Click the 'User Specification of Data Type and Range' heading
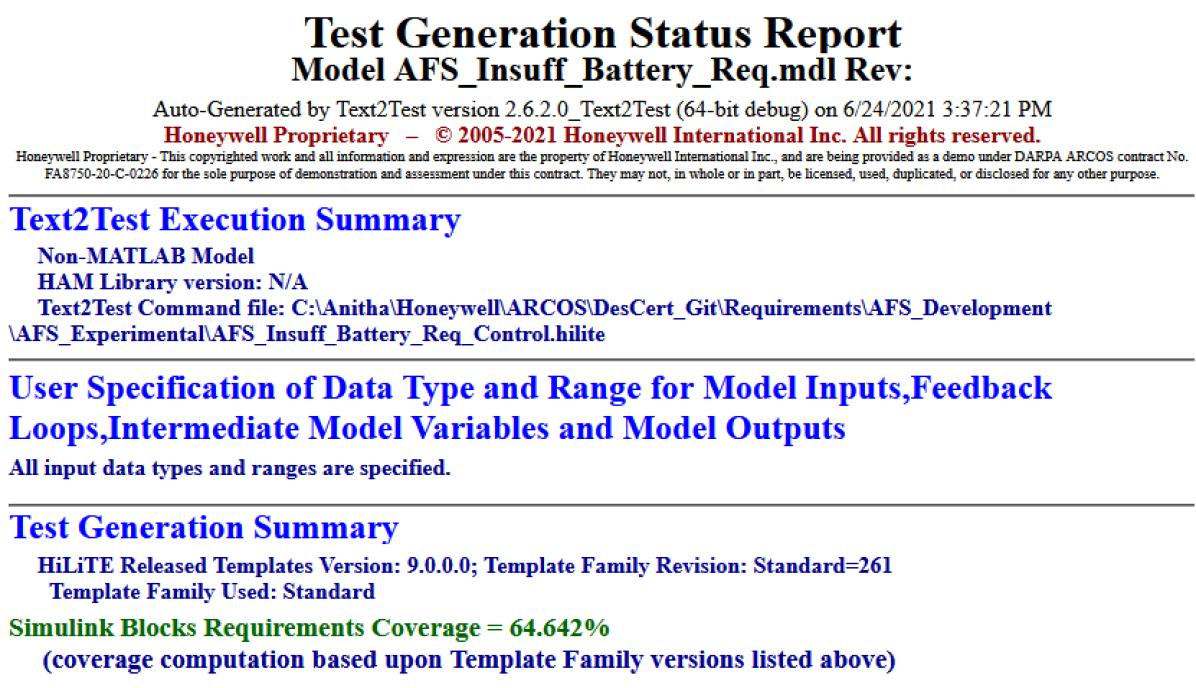1196x688 pixels. (x=530, y=408)
